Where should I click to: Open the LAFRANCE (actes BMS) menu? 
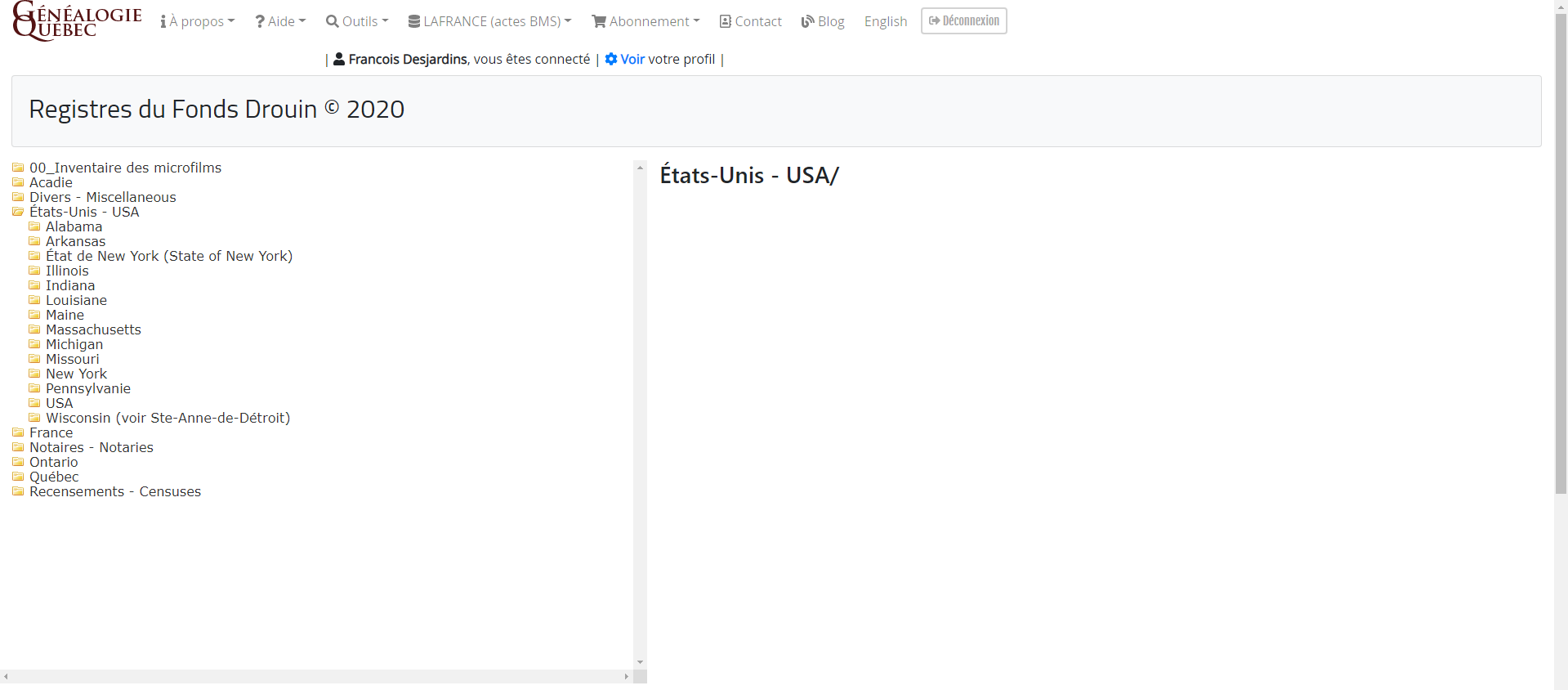point(489,21)
